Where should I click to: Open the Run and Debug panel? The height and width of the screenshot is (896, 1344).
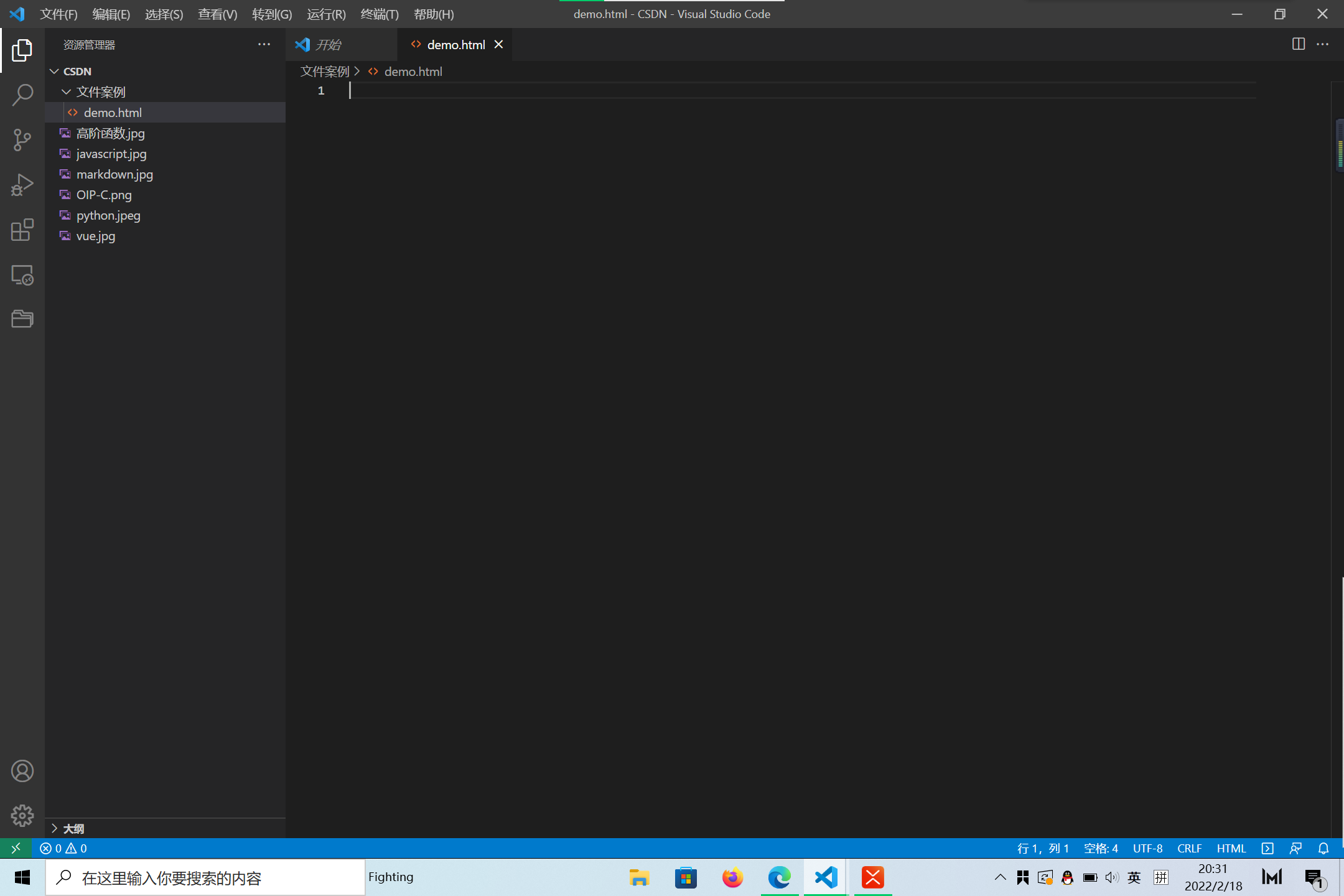pyautogui.click(x=22, y=184)
